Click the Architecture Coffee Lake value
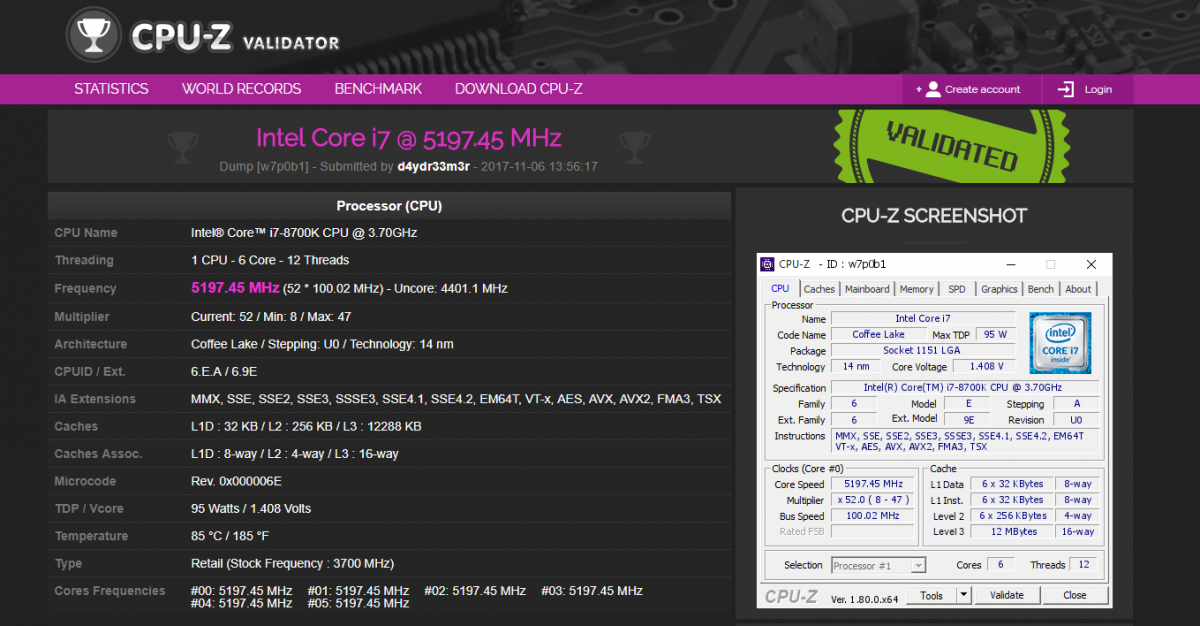 point(322,344)
